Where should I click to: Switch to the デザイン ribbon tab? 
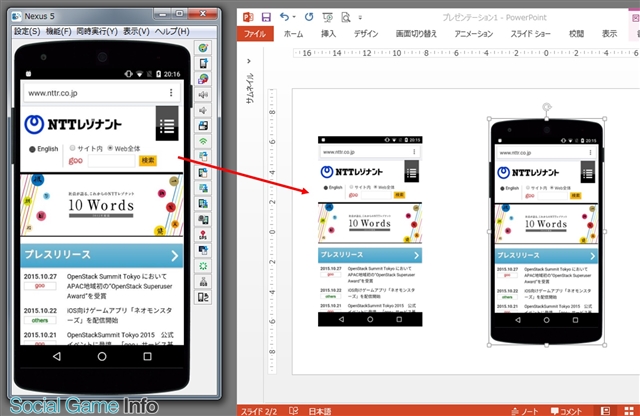pyautogui.click(x=366, y=34)
